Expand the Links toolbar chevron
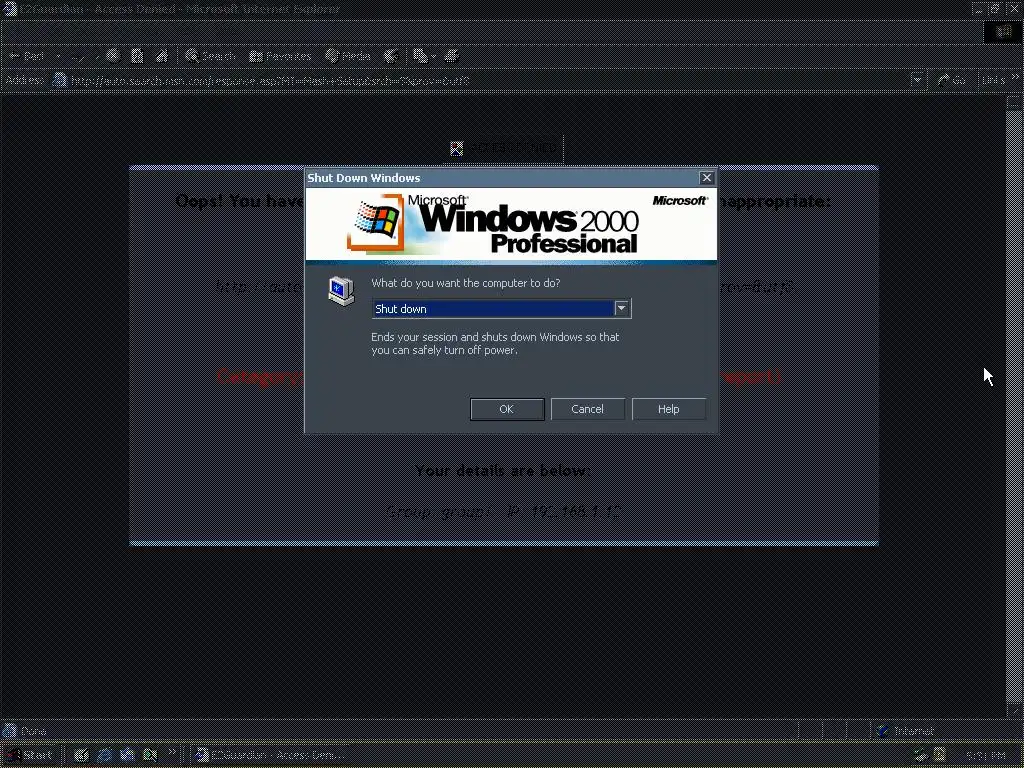1024x768 pixels. (x=1015, y=78)
